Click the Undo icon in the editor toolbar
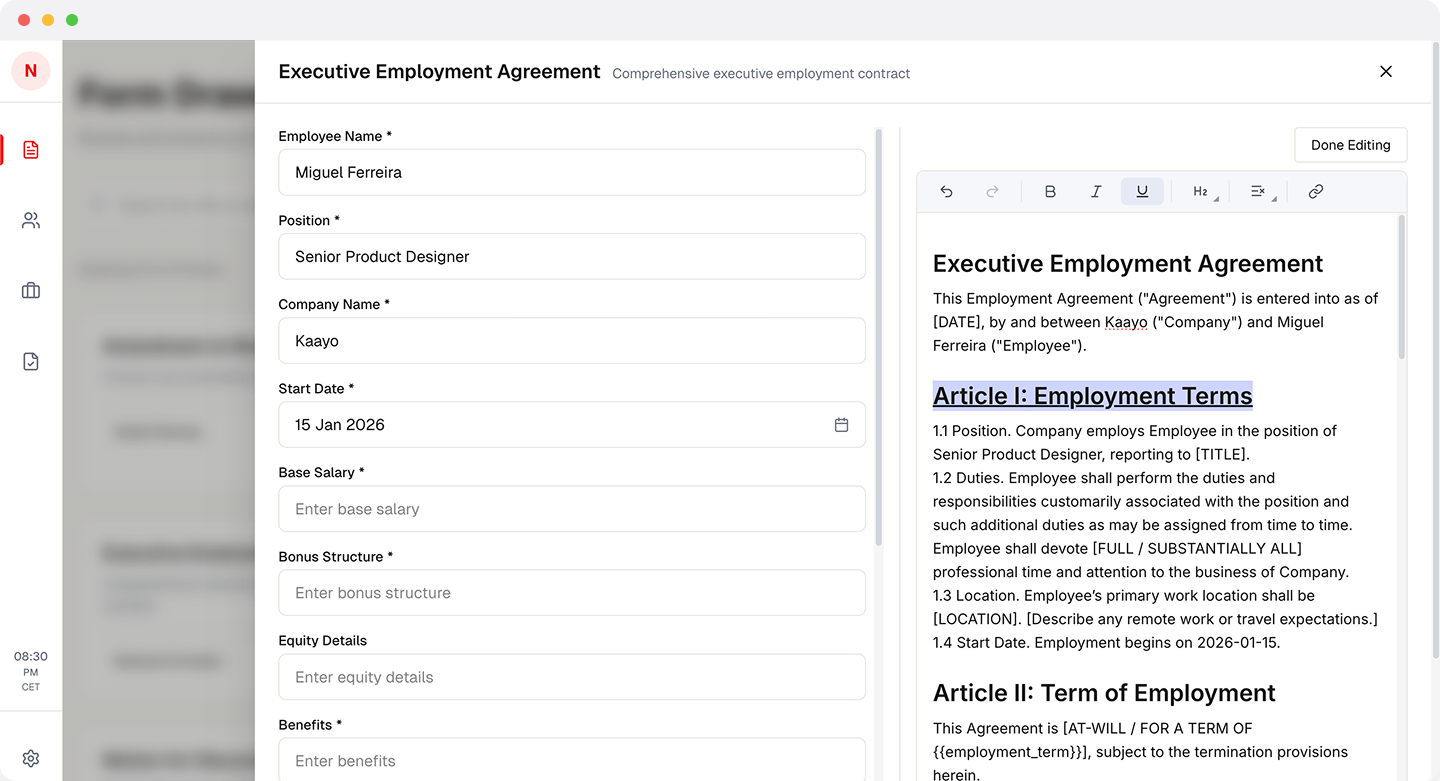 (x=946, y=191)
